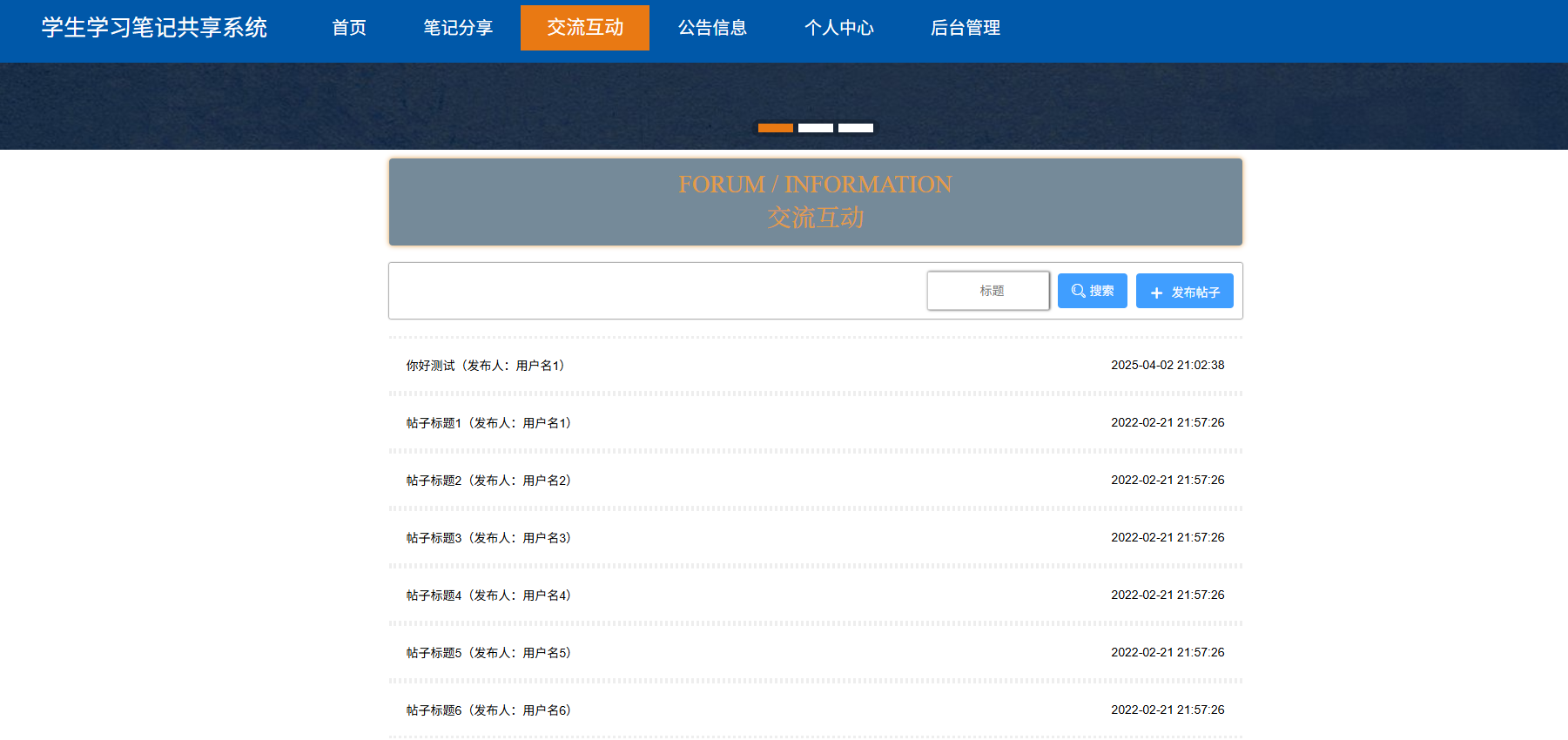Click the timestamp on 帖子标题4 row
The image size is (1568, 740).
click(1168, 595)
